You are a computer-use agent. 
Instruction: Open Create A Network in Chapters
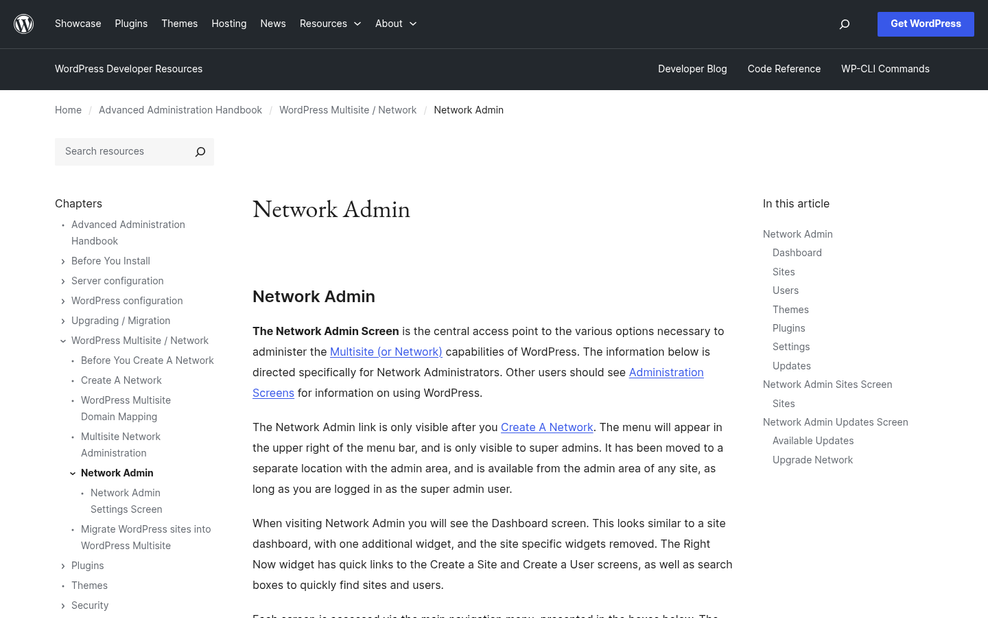121,381
